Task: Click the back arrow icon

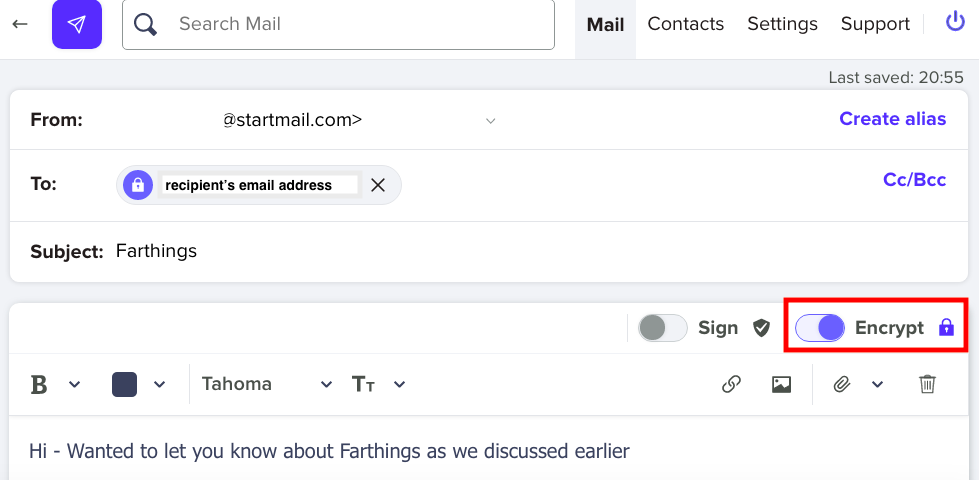Action: pos(19,24)
